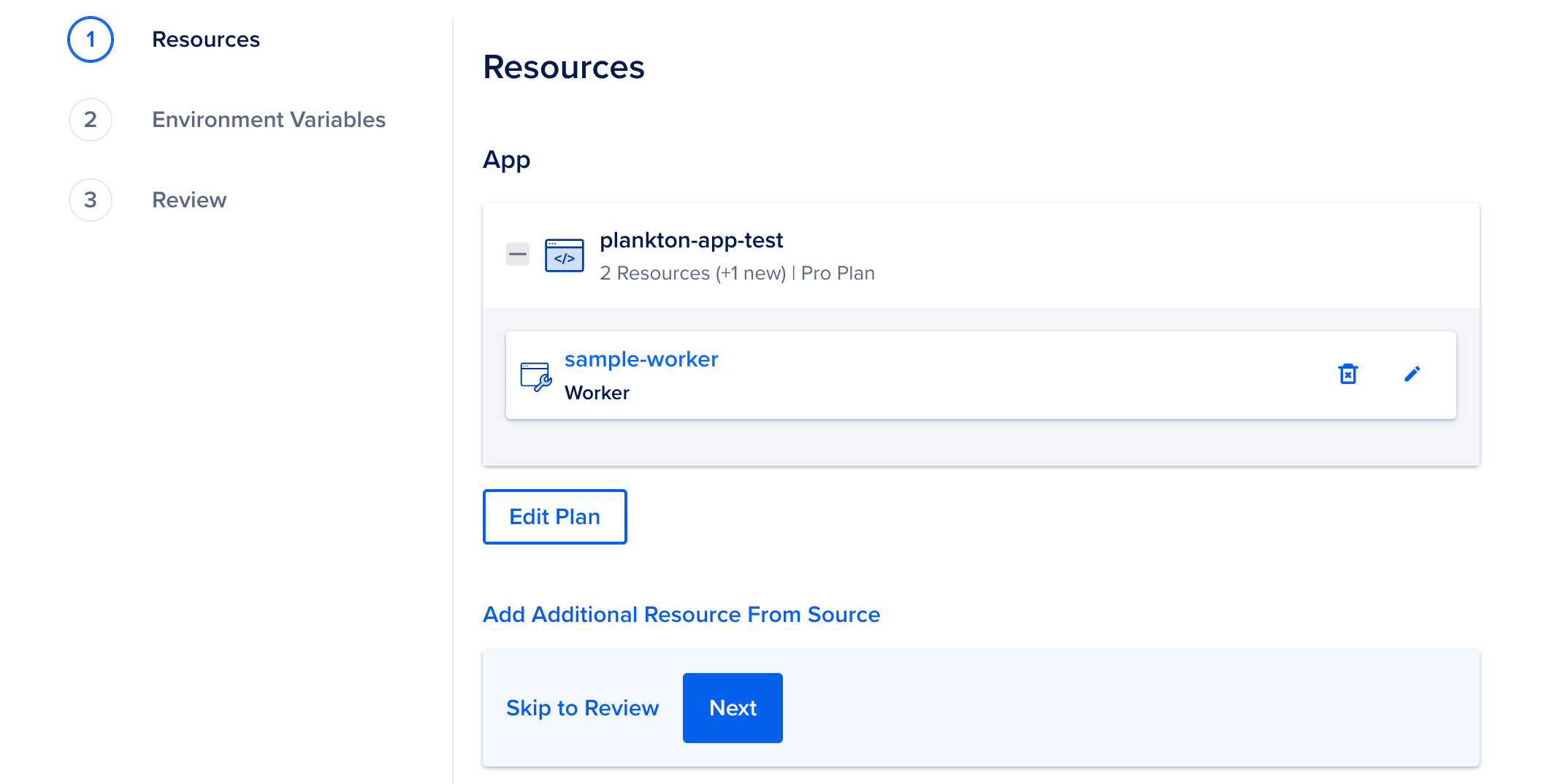Click the '2 Resources (+1 new) | Pro Plan' text
The height and width of the screenshot is (784, 1560).
(738, 273)
